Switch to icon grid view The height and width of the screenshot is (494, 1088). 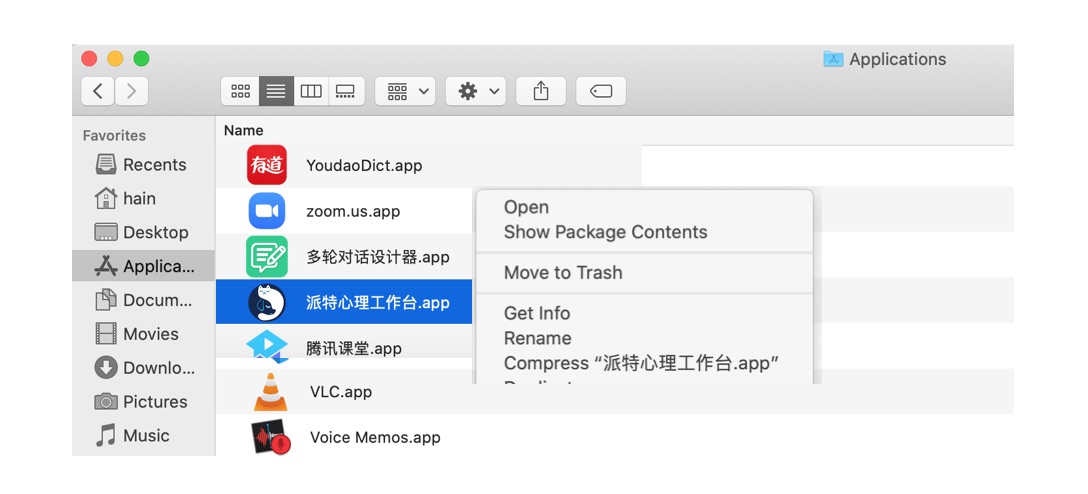240,91
